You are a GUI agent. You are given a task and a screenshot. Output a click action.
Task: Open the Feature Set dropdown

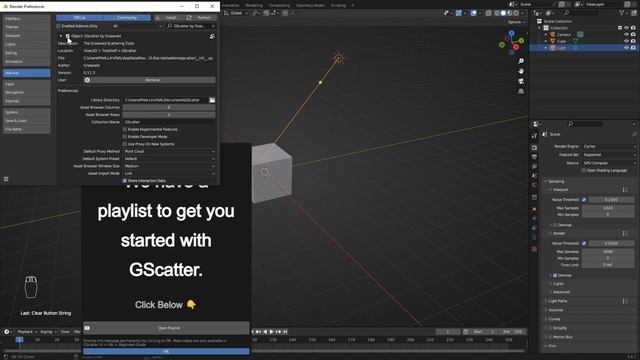click(609, 155)
